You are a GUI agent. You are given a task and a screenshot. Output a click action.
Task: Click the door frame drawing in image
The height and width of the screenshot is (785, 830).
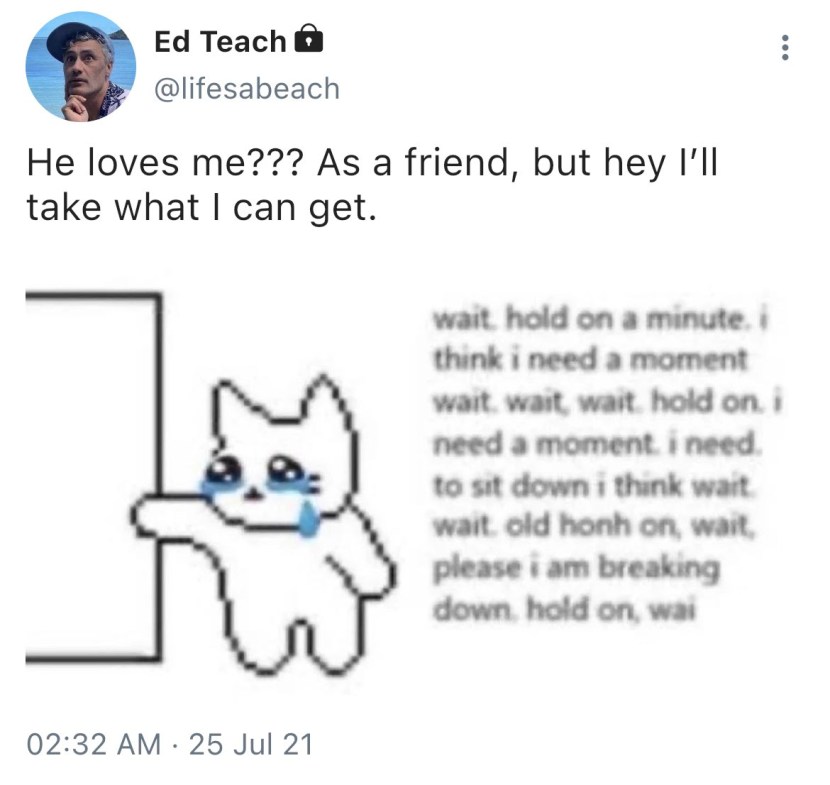pyautogui.click(x=94, y=476)
